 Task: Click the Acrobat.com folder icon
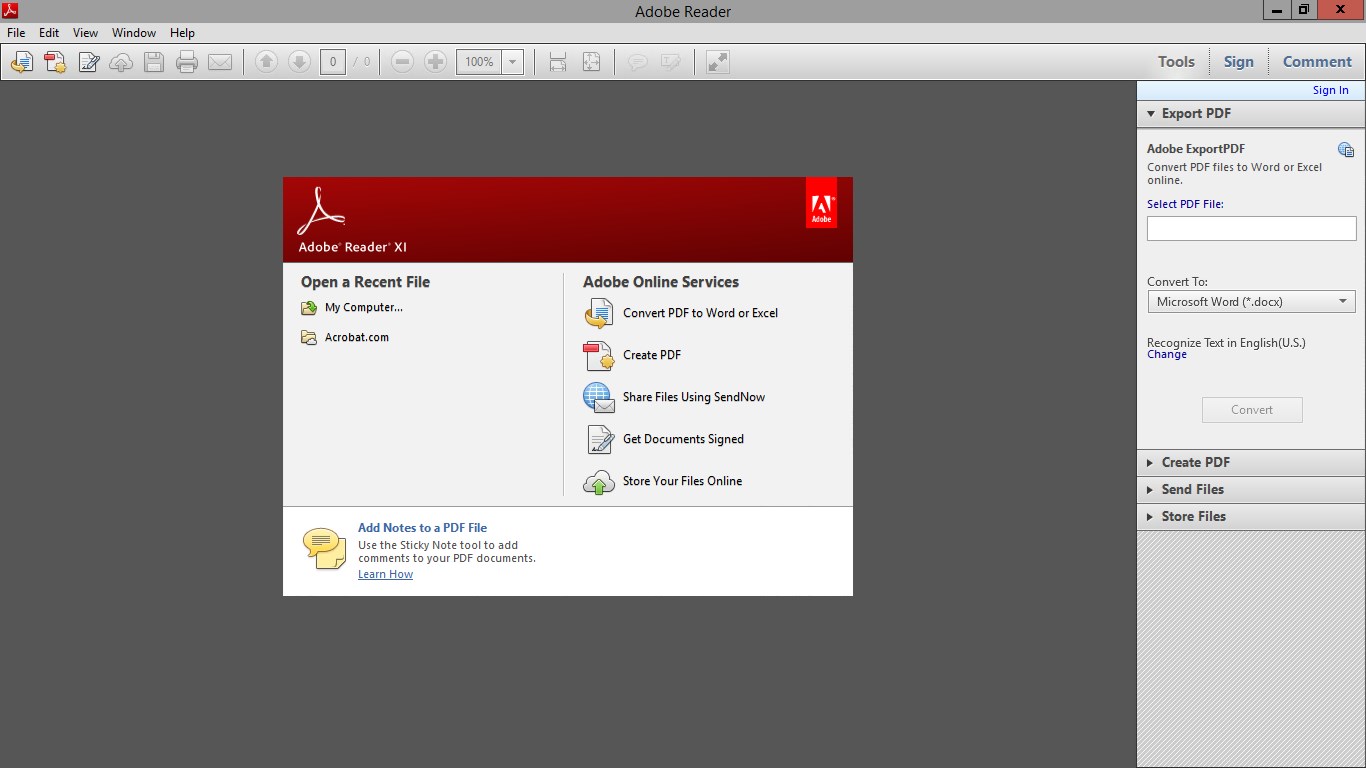coord(309,338)
